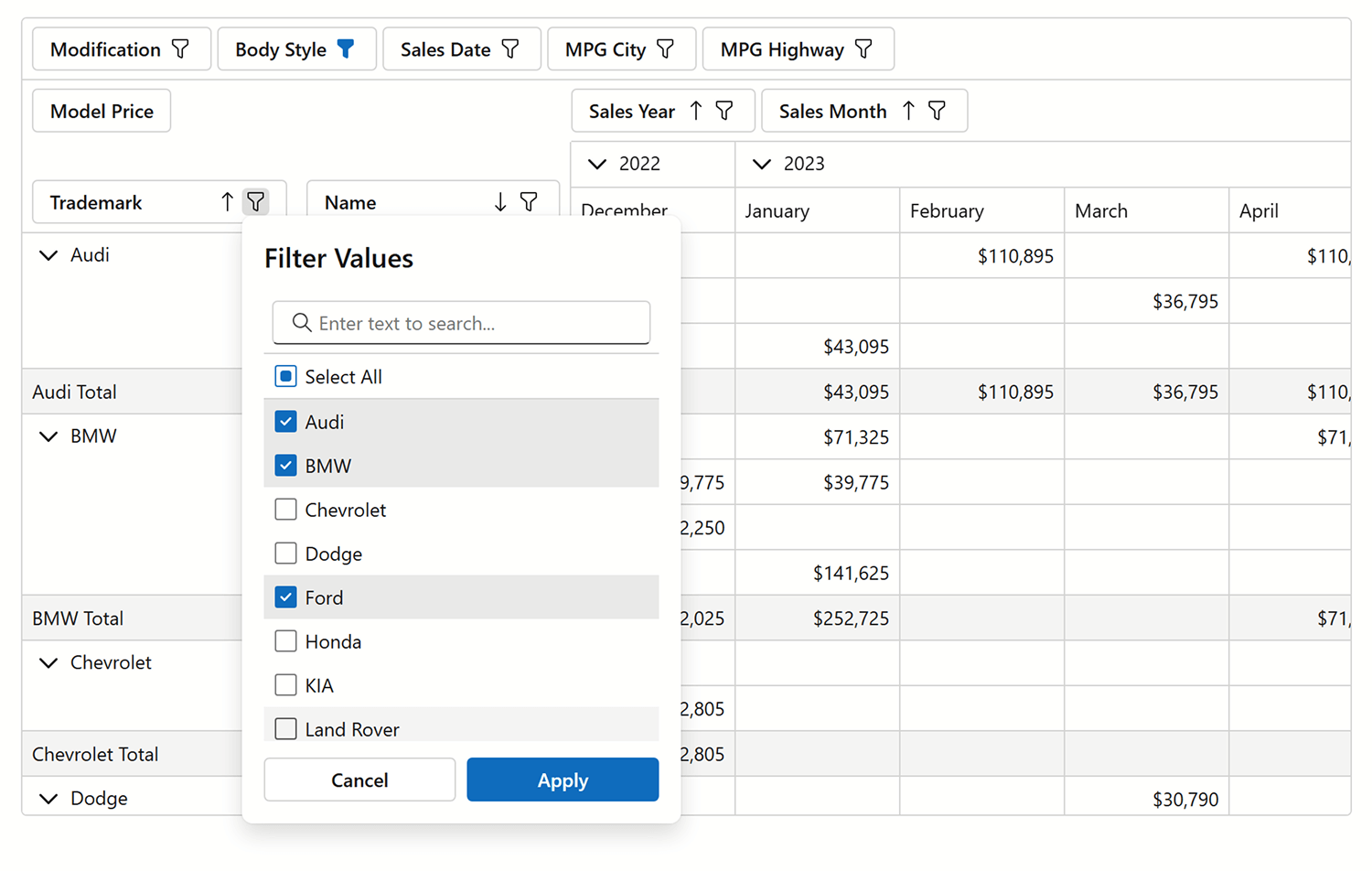Uncheck the Ford checkbox
The height and width of the screenshot is (871, 1372).
coord(285,597)
